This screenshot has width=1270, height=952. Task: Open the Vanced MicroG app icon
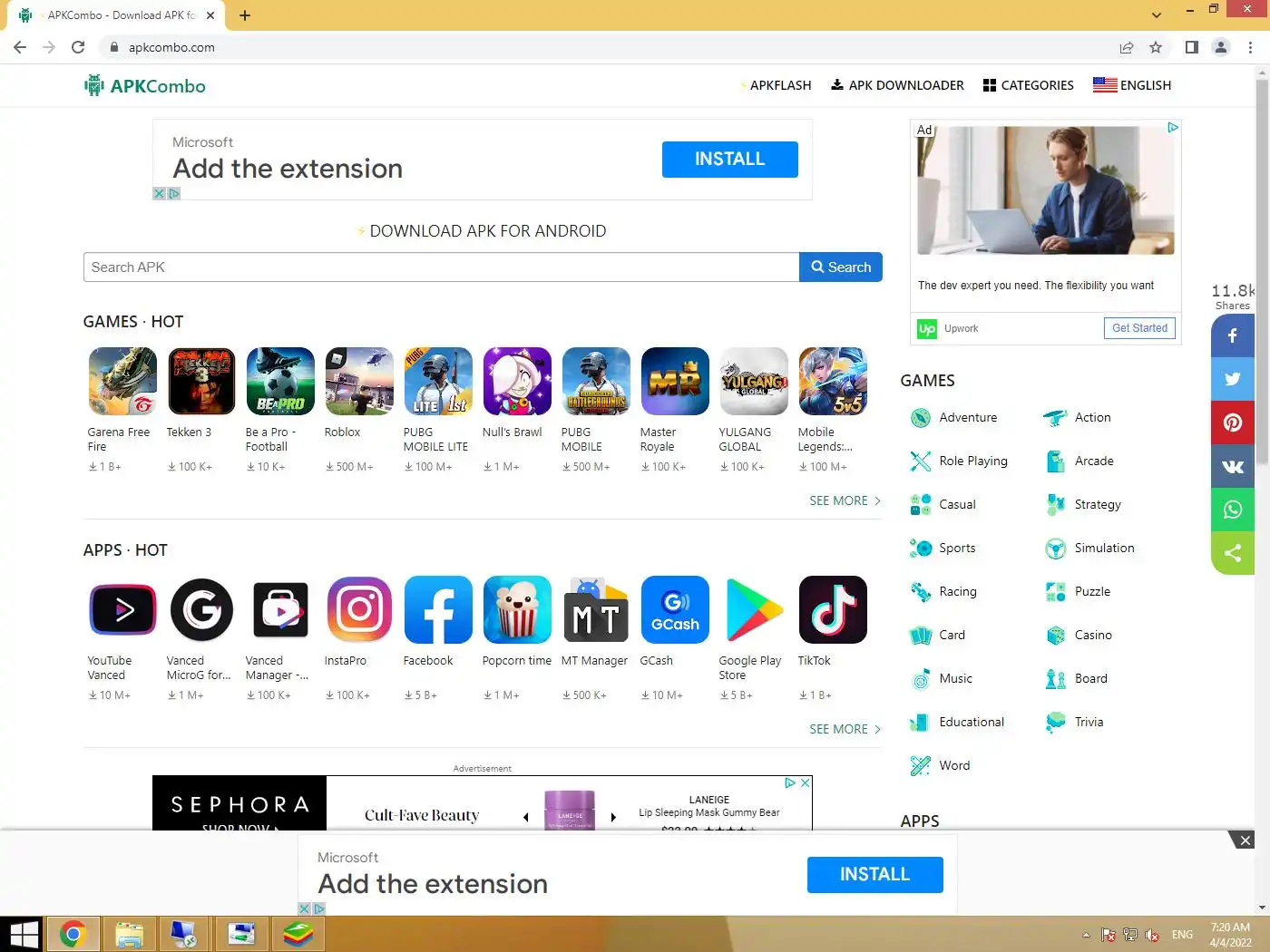point(201,610)
